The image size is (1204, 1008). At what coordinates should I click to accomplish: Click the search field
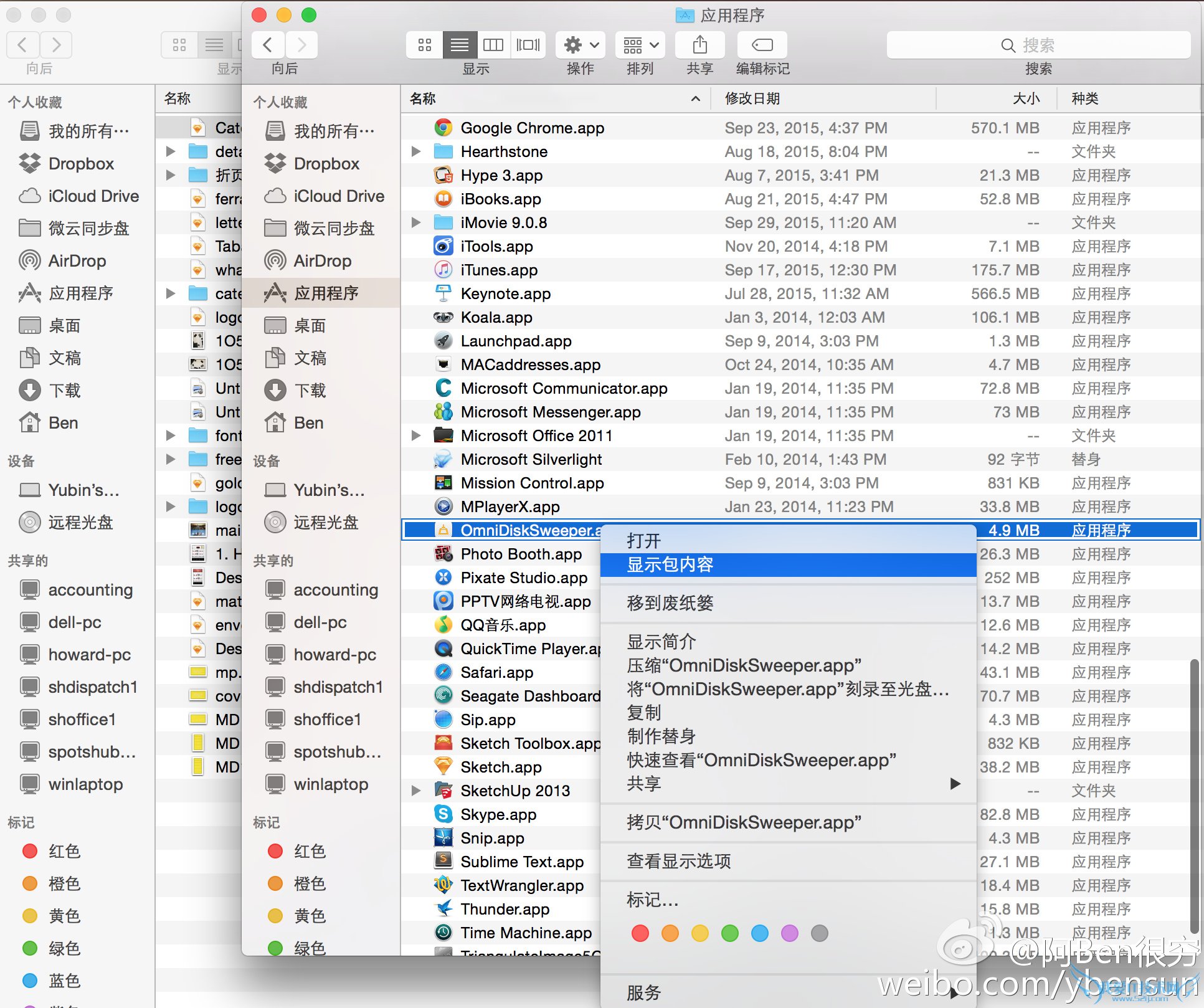pos(1038,45)
